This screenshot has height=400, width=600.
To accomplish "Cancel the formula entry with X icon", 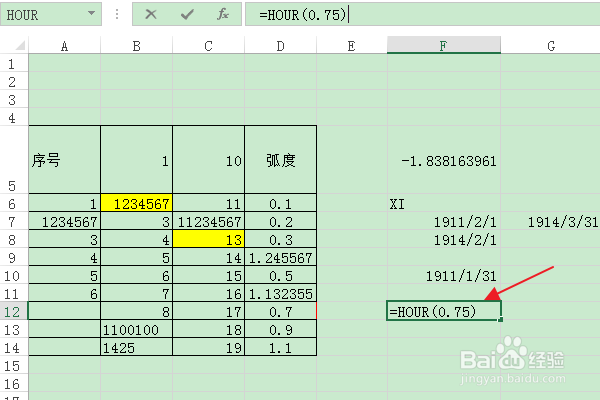I will pos(151,15).
